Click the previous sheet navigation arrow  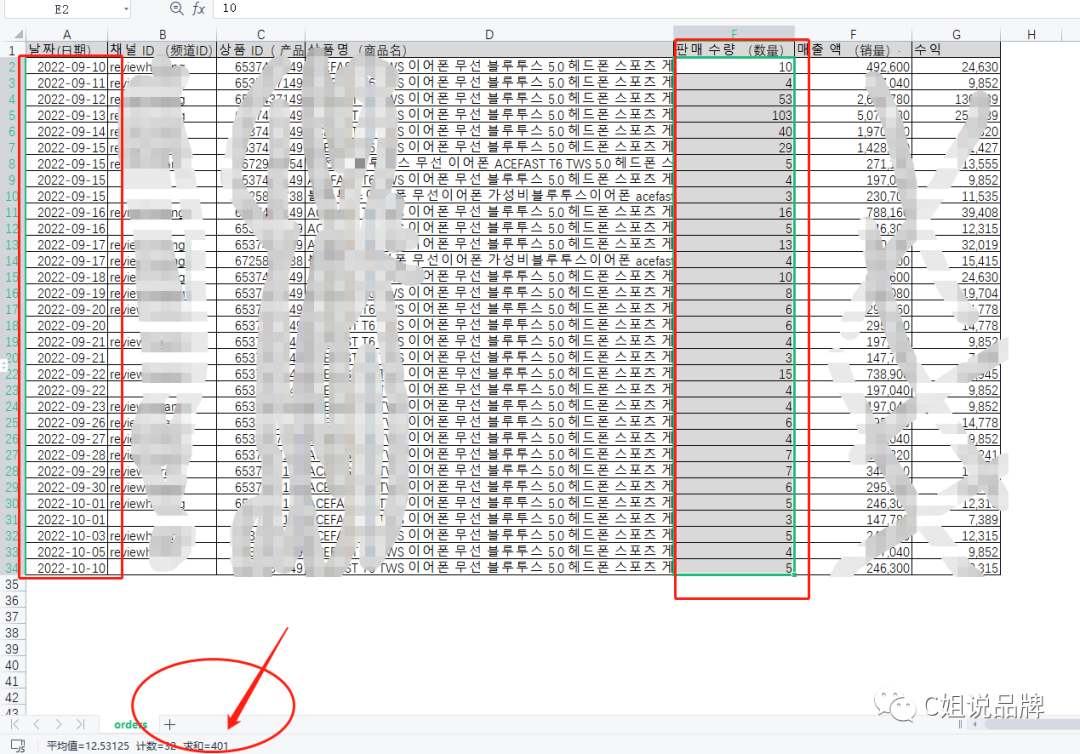[x=37, y=724]
